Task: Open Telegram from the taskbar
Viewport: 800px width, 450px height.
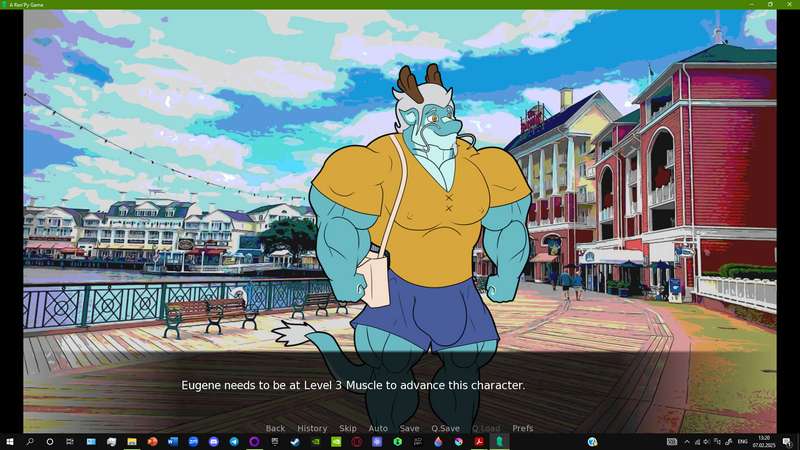Action: [x=234, y=442]
